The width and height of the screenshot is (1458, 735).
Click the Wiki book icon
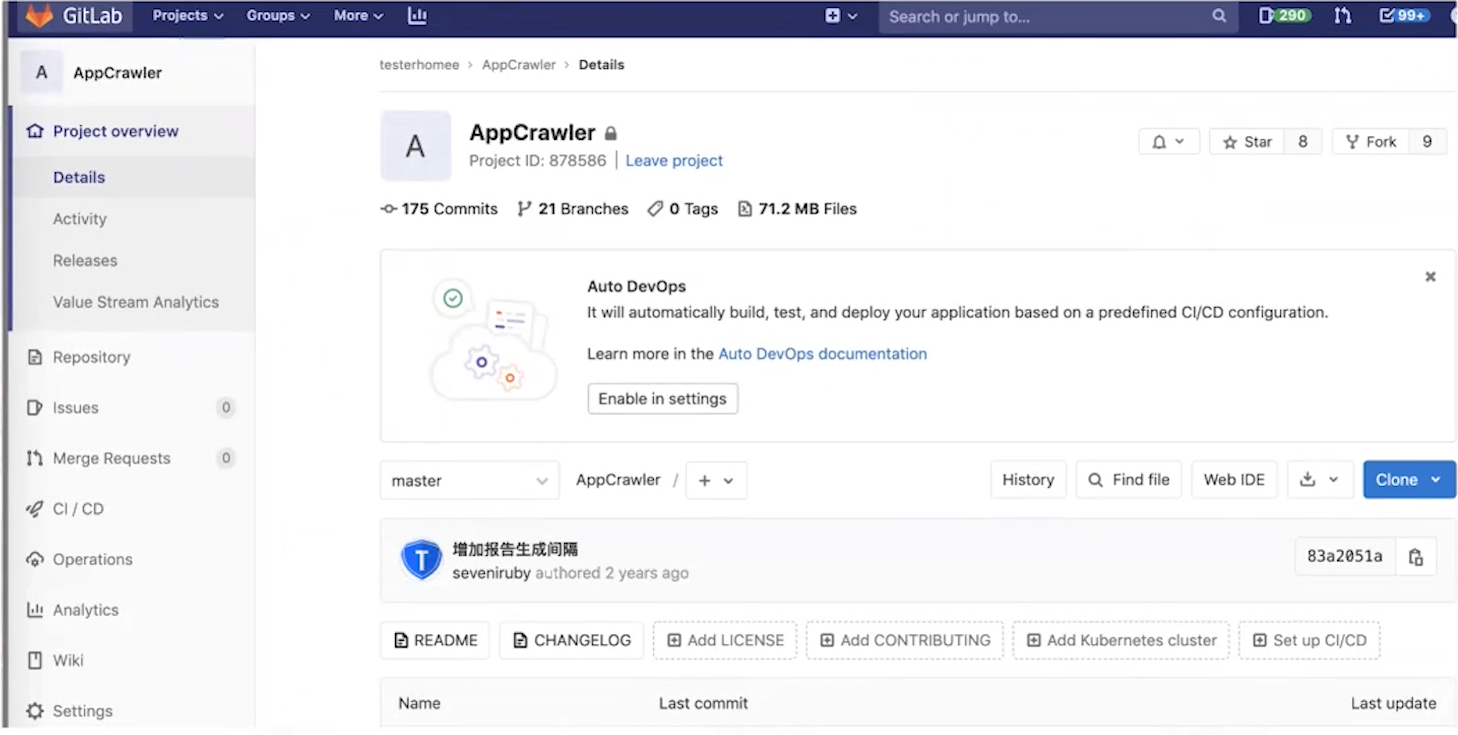35,660
